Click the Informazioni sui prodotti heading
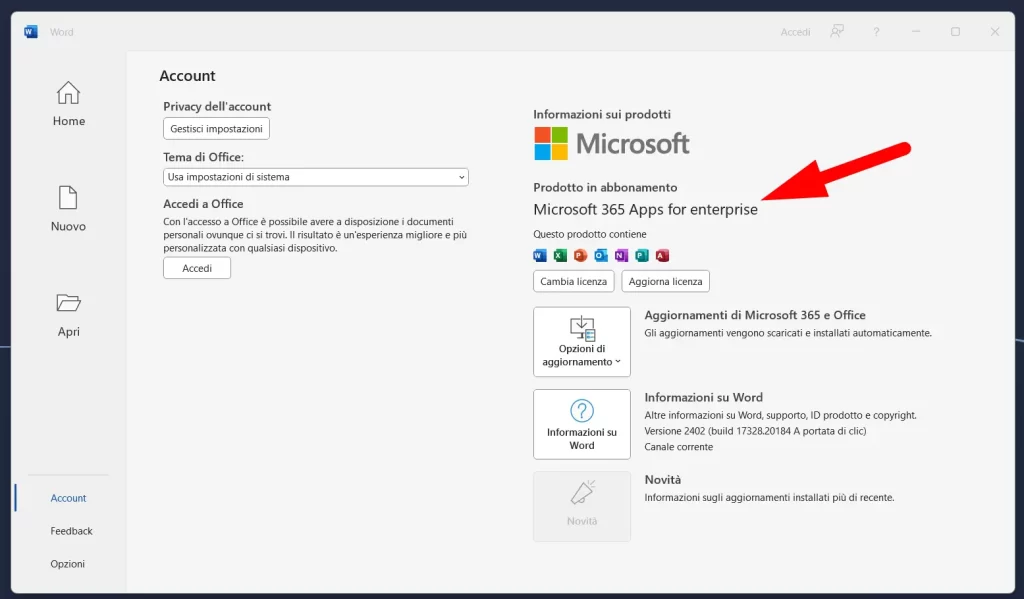Viewport: 1024px width, 599px height. coord(601,114)
